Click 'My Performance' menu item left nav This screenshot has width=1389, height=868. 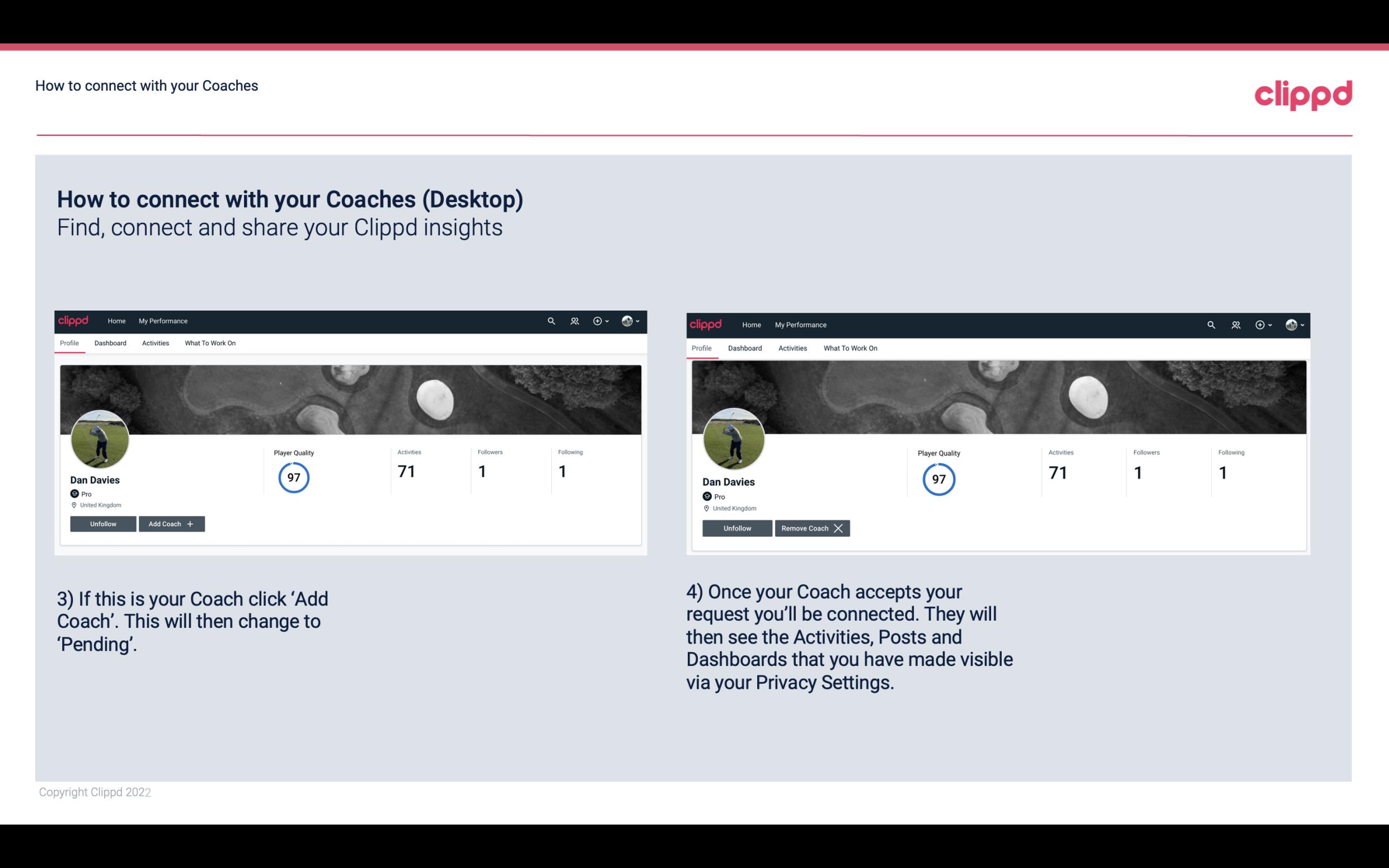(x=163, y=320)
